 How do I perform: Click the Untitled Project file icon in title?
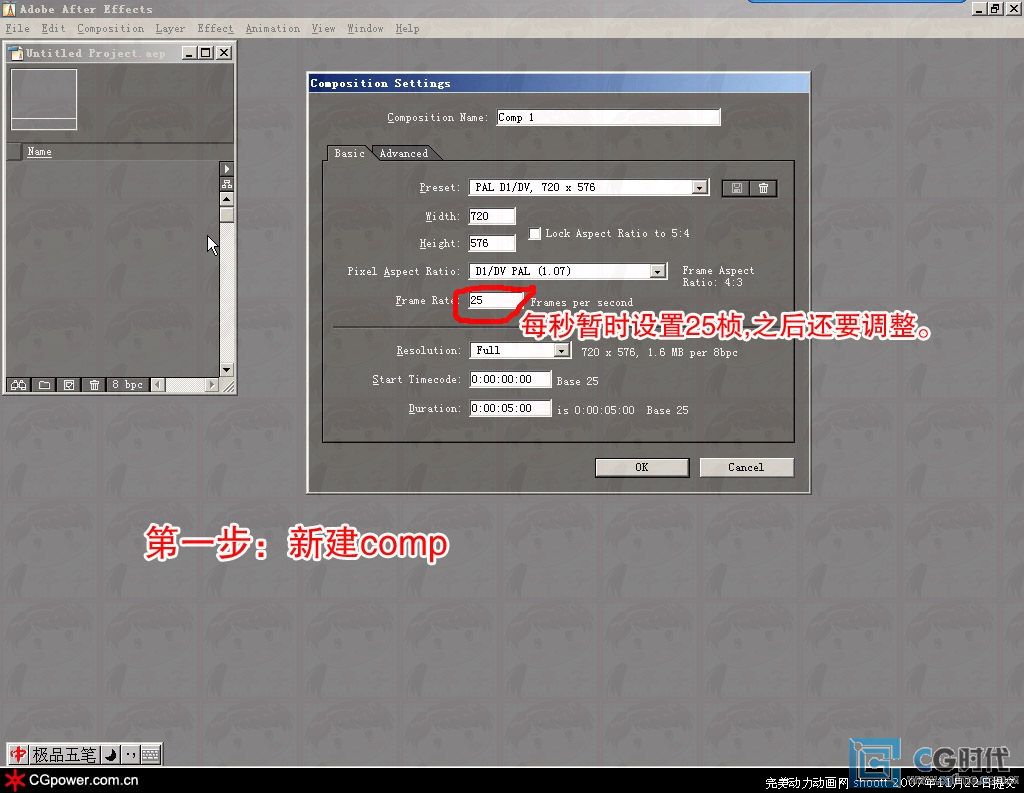[15, 53]
